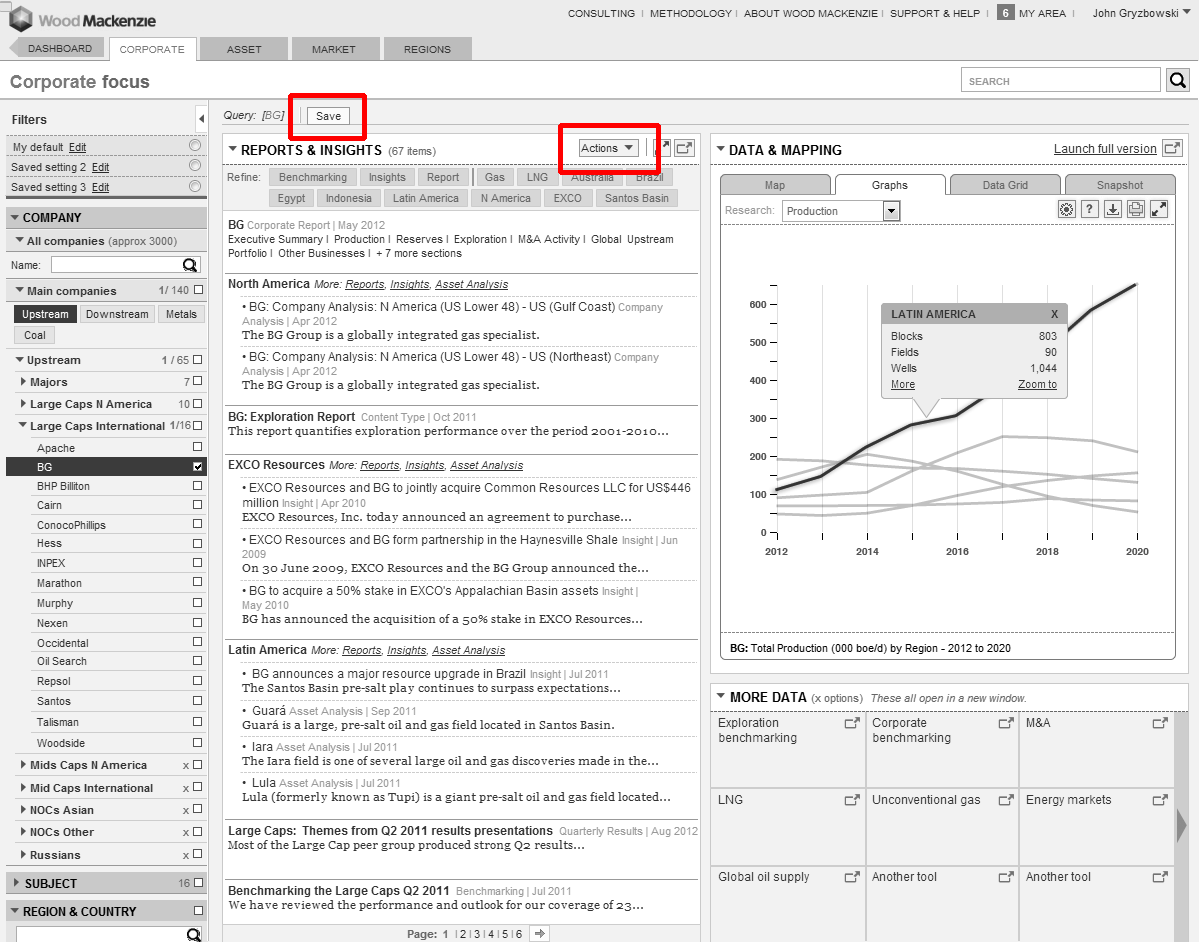Viewport: 1199px width, 942px height.
Task: Click the header SEARCH input field
Action: [x=1061, y=80]
